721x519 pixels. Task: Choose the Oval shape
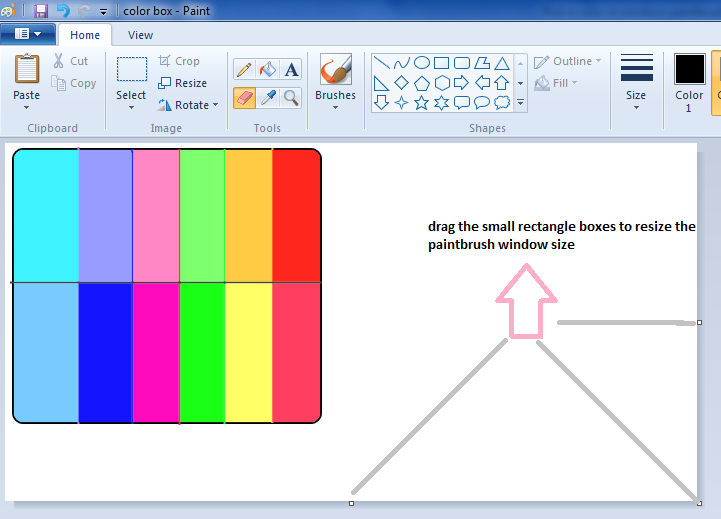(x=422, y=63)
